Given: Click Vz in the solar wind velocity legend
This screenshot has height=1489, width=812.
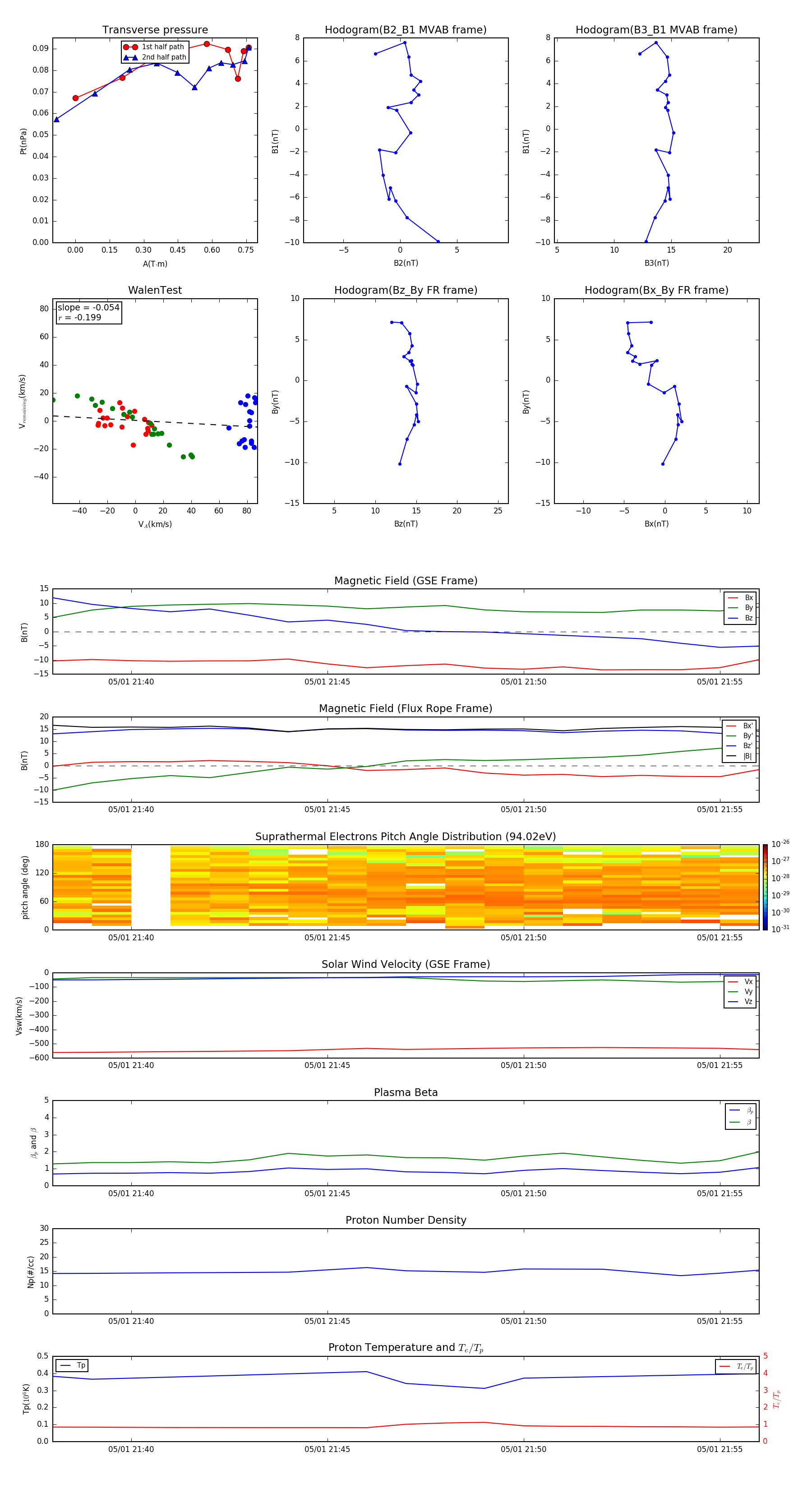Looking at the screenshot, I should click(740, 1001).
